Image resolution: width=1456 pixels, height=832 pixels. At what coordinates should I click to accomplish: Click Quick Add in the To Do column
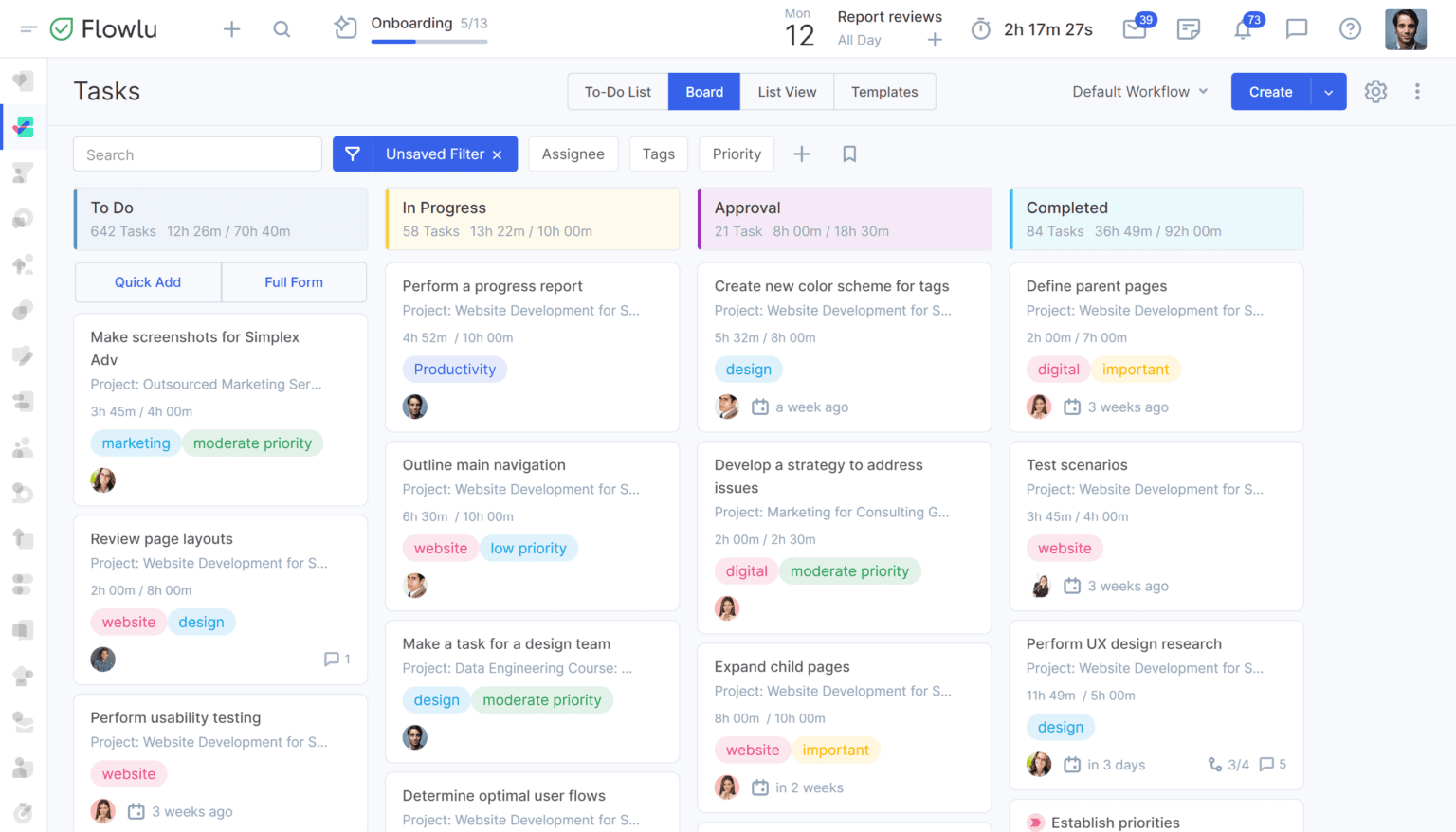click(x=148, y=281)
